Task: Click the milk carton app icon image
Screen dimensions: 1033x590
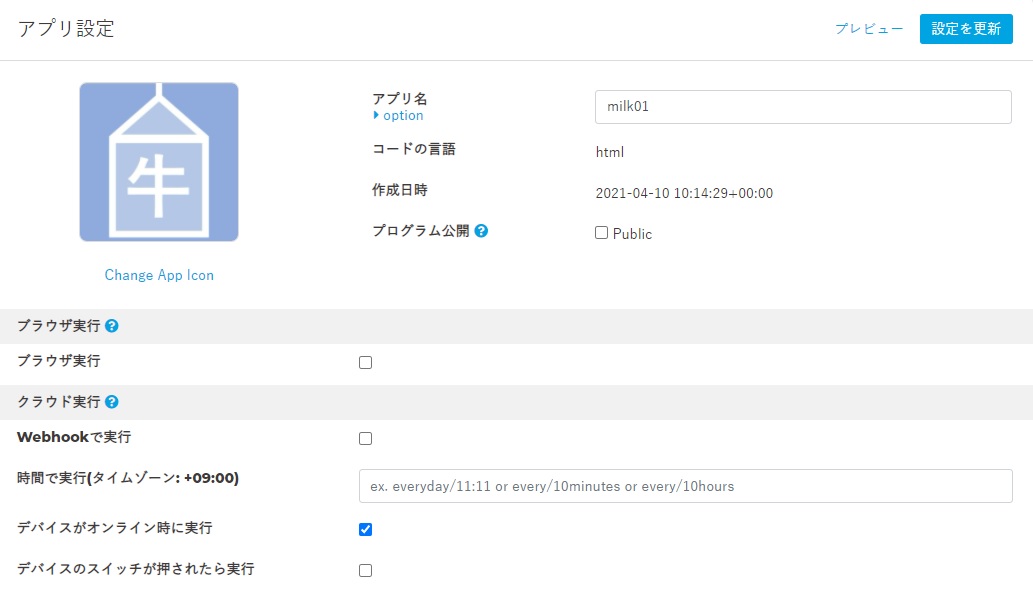Action: click(159, 161)
